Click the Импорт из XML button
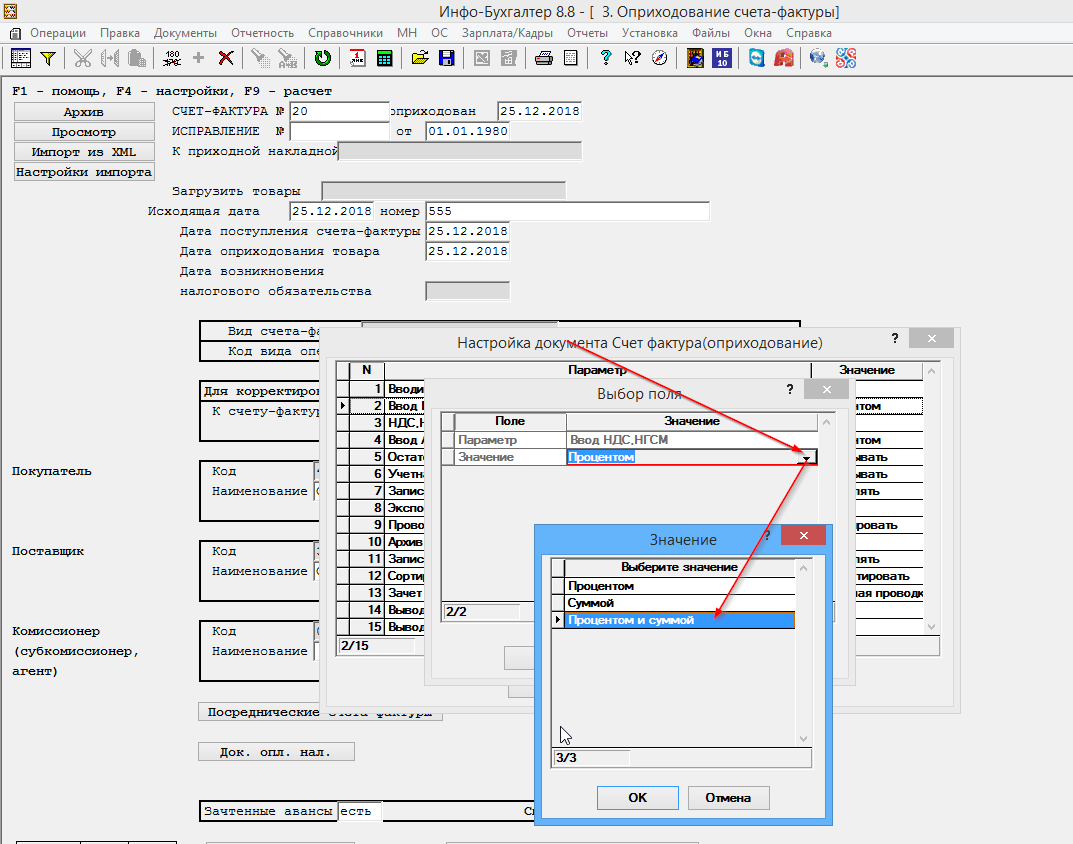Image resolution: width=1073 pixels, height=844 pixels. point(84,152)
